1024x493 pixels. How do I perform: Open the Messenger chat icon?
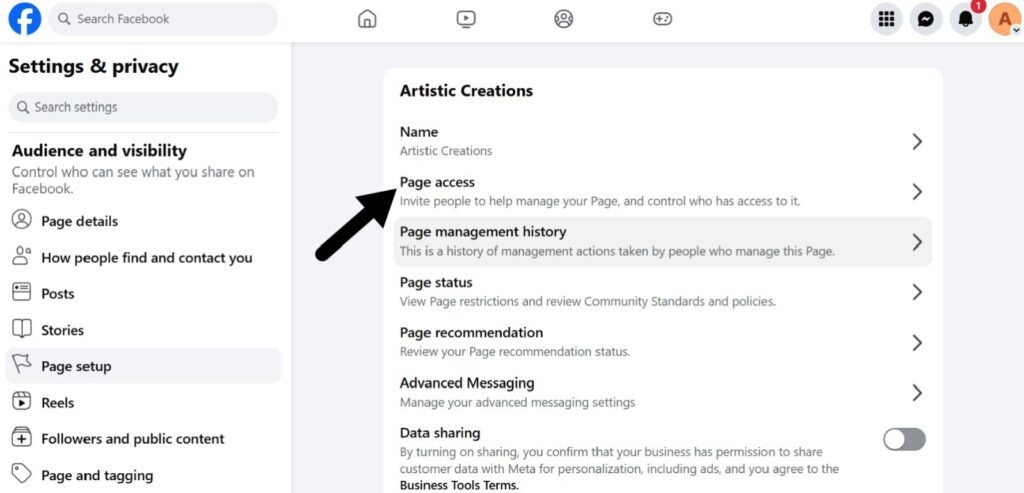click(x=926, y=19)
